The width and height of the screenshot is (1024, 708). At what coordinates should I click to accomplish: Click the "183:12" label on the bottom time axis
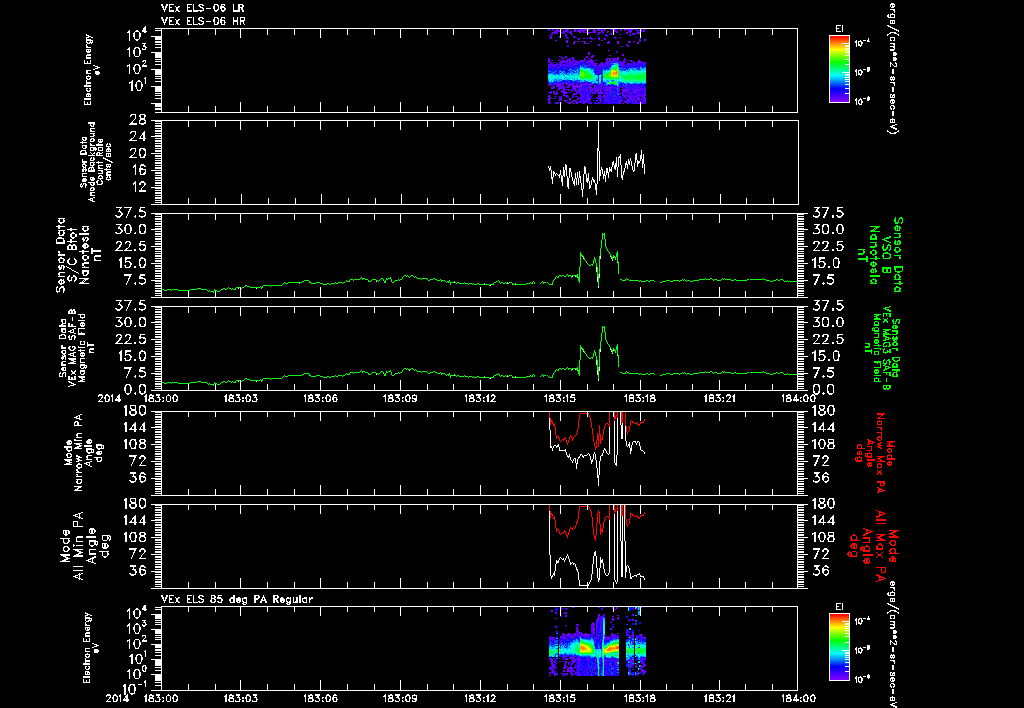click(480, 698)
